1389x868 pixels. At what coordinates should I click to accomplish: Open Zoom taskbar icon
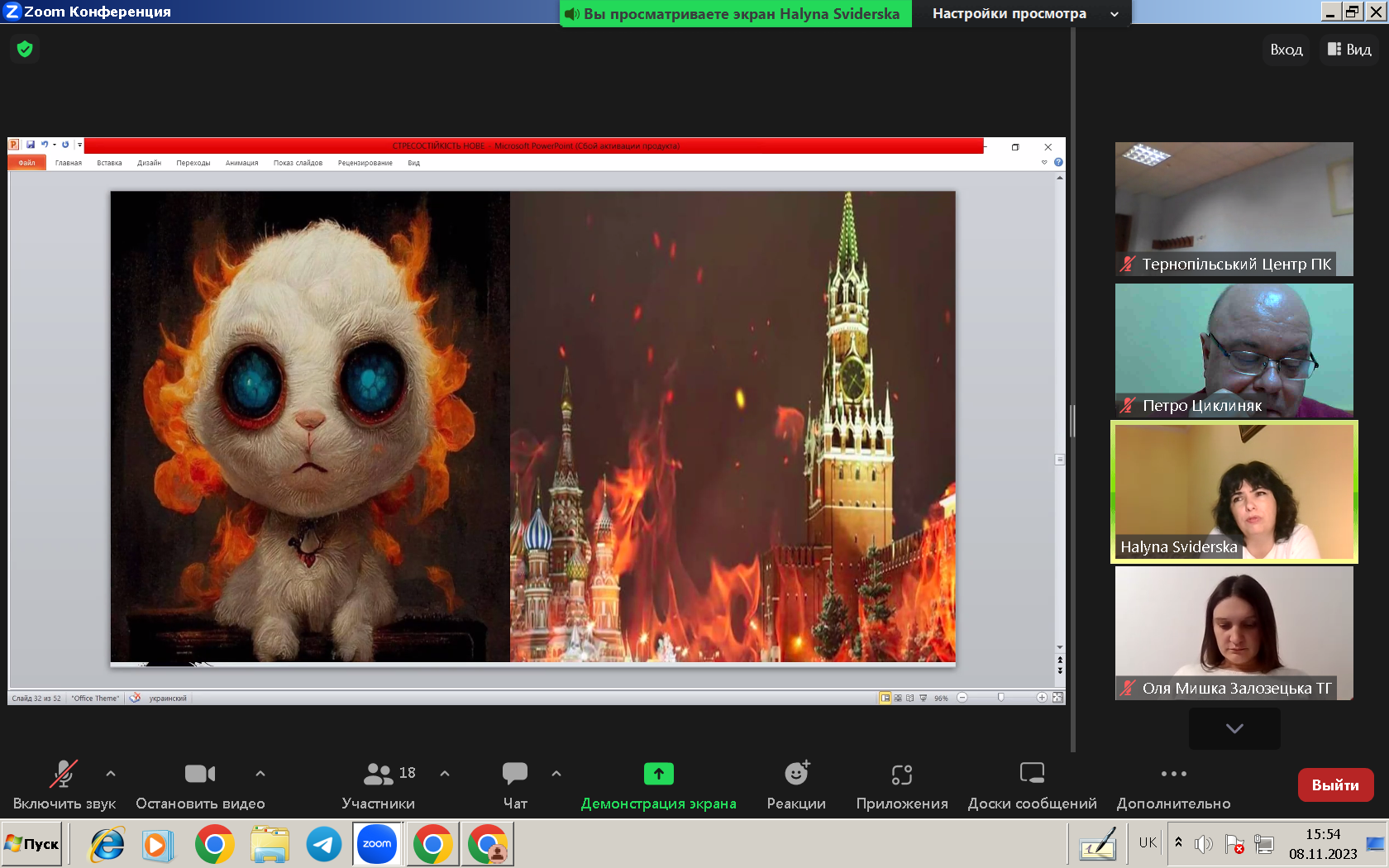click(377, 844)
